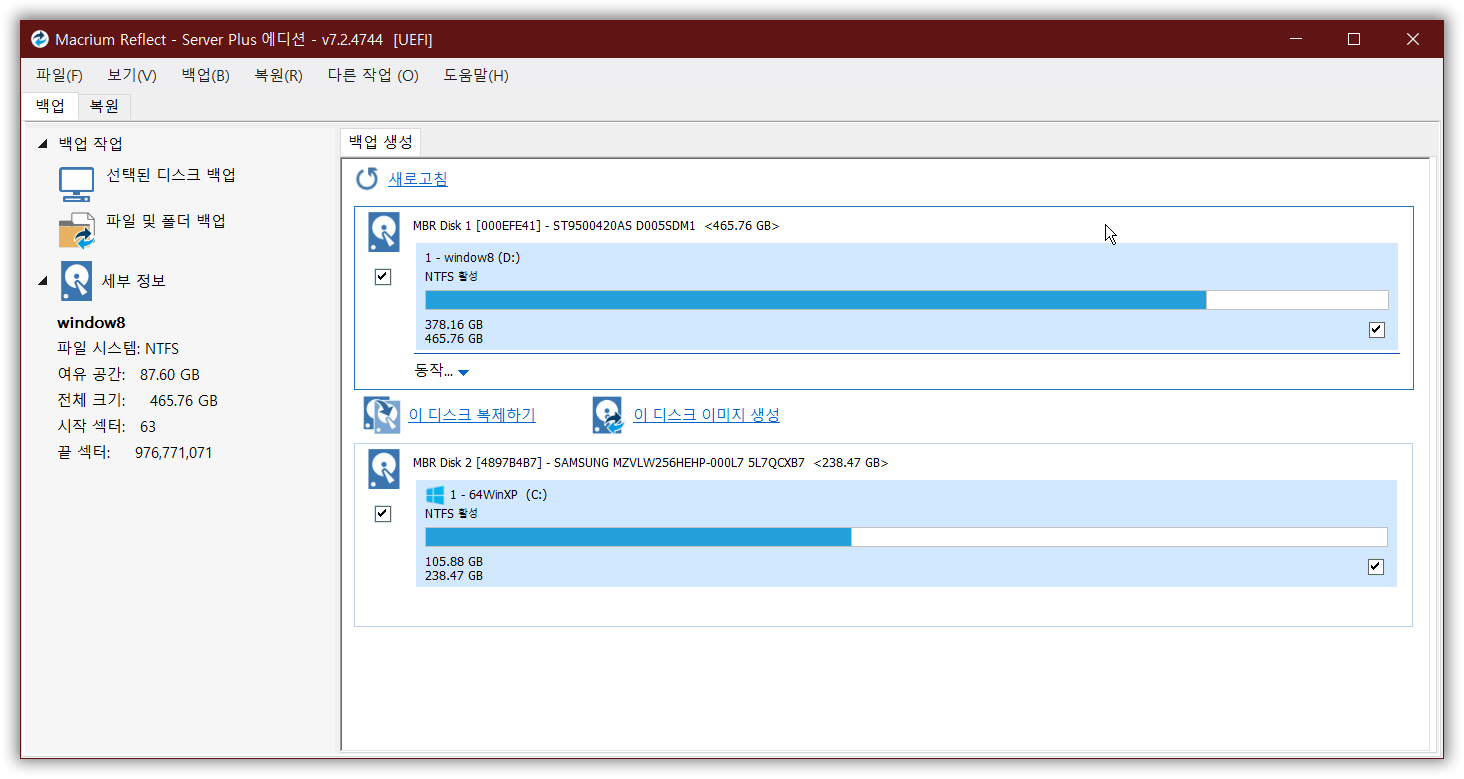Click the refresh circular arrow icon
This screenshot has width=1464, height=779.
(367, 179)
